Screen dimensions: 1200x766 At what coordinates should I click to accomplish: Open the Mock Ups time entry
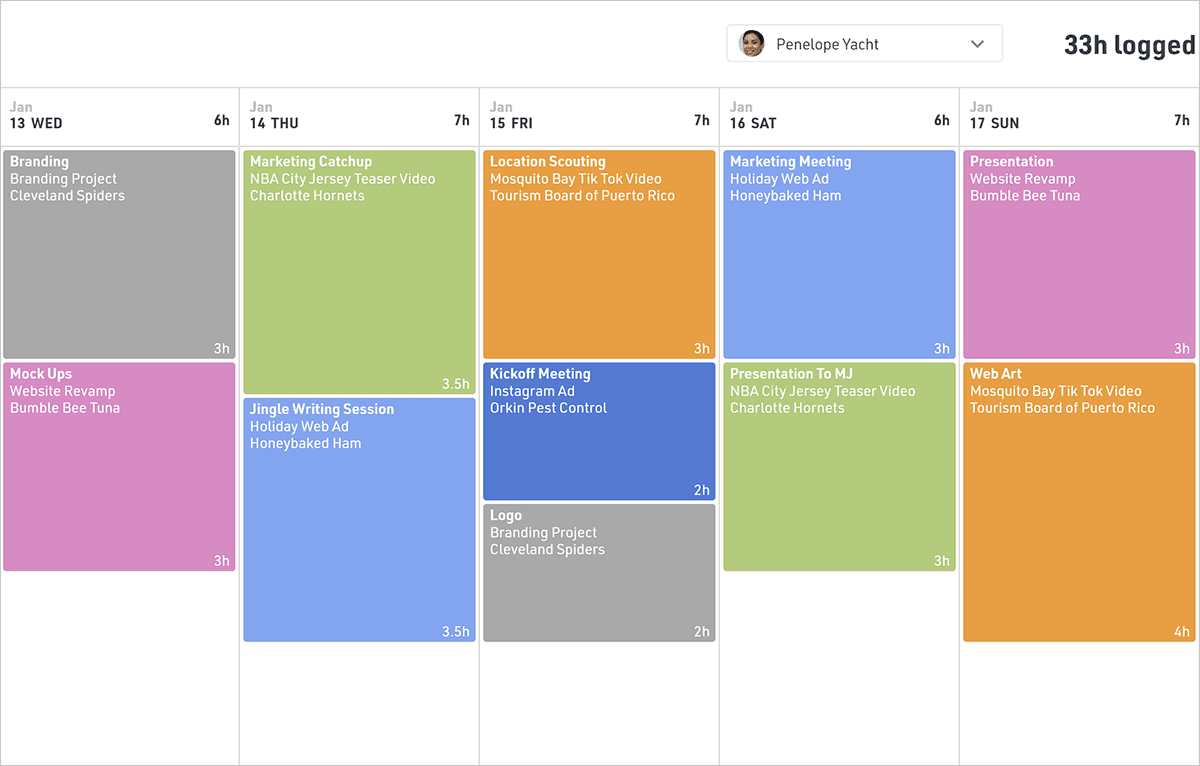pos(119,467)
